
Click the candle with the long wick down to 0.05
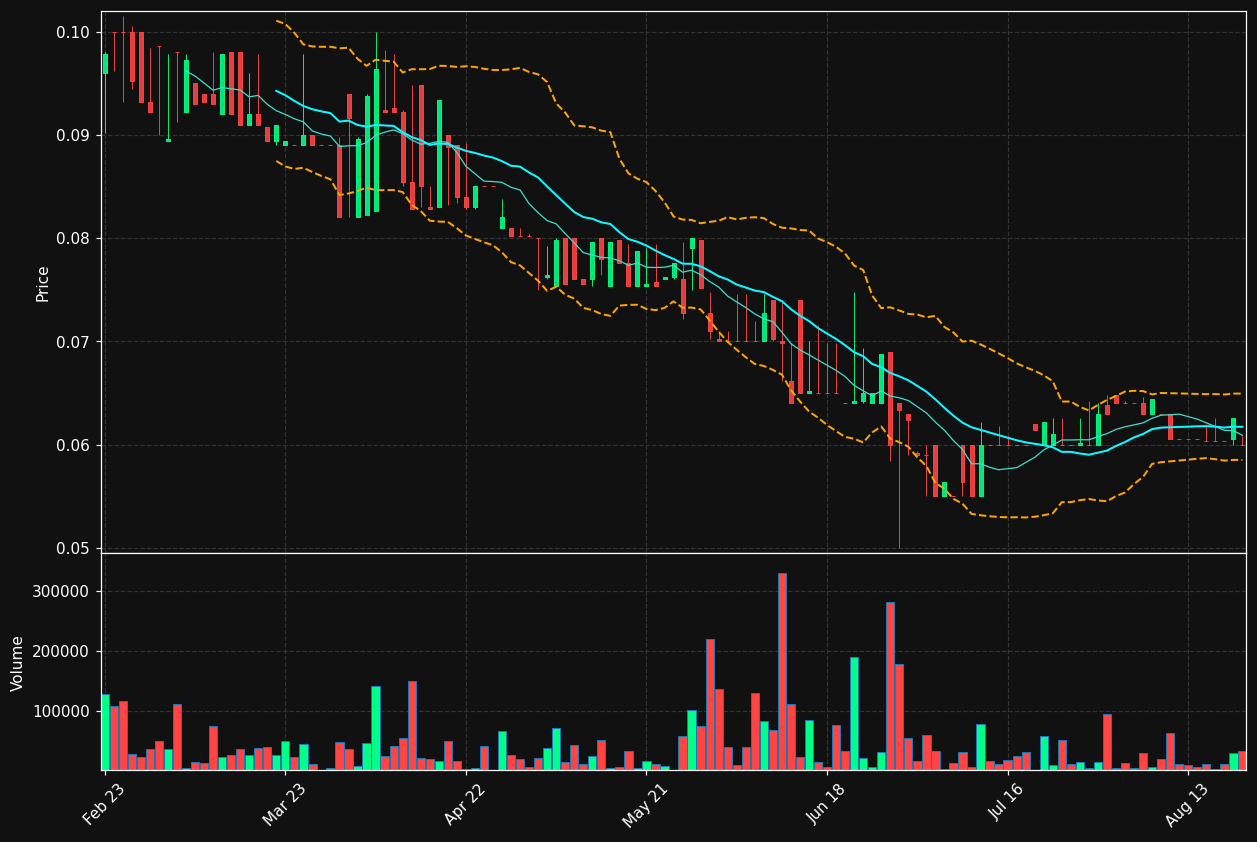tap(899, 476)
